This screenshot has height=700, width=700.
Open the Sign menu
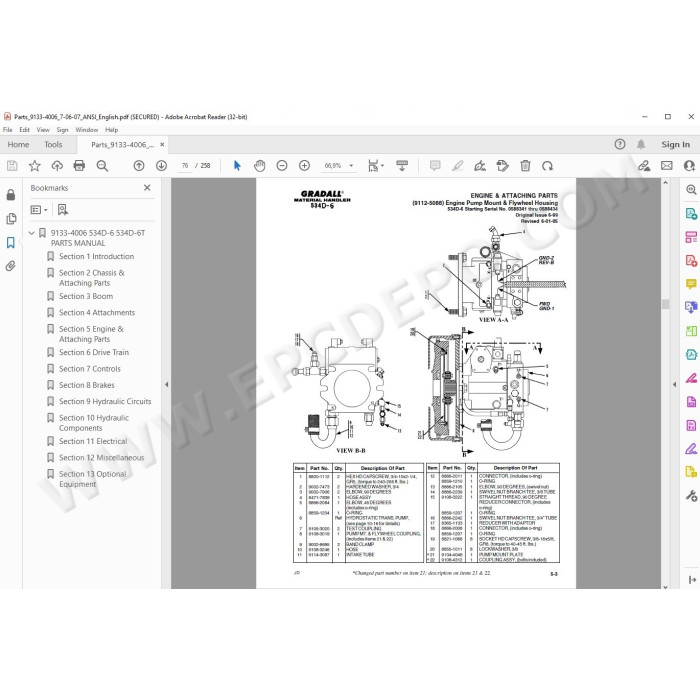62,130
